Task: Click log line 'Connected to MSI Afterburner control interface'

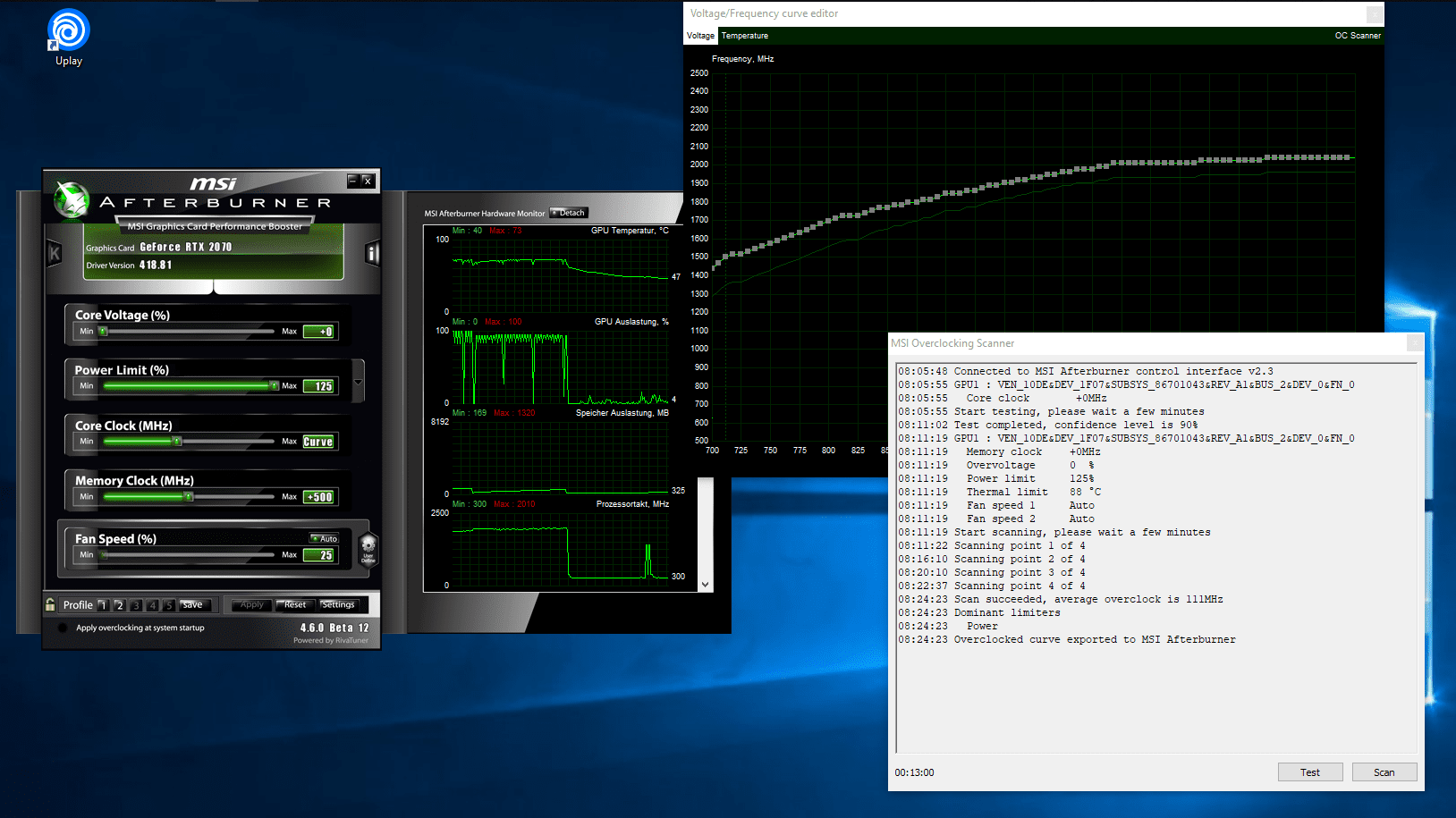Action: click(x=1086, y=371)
